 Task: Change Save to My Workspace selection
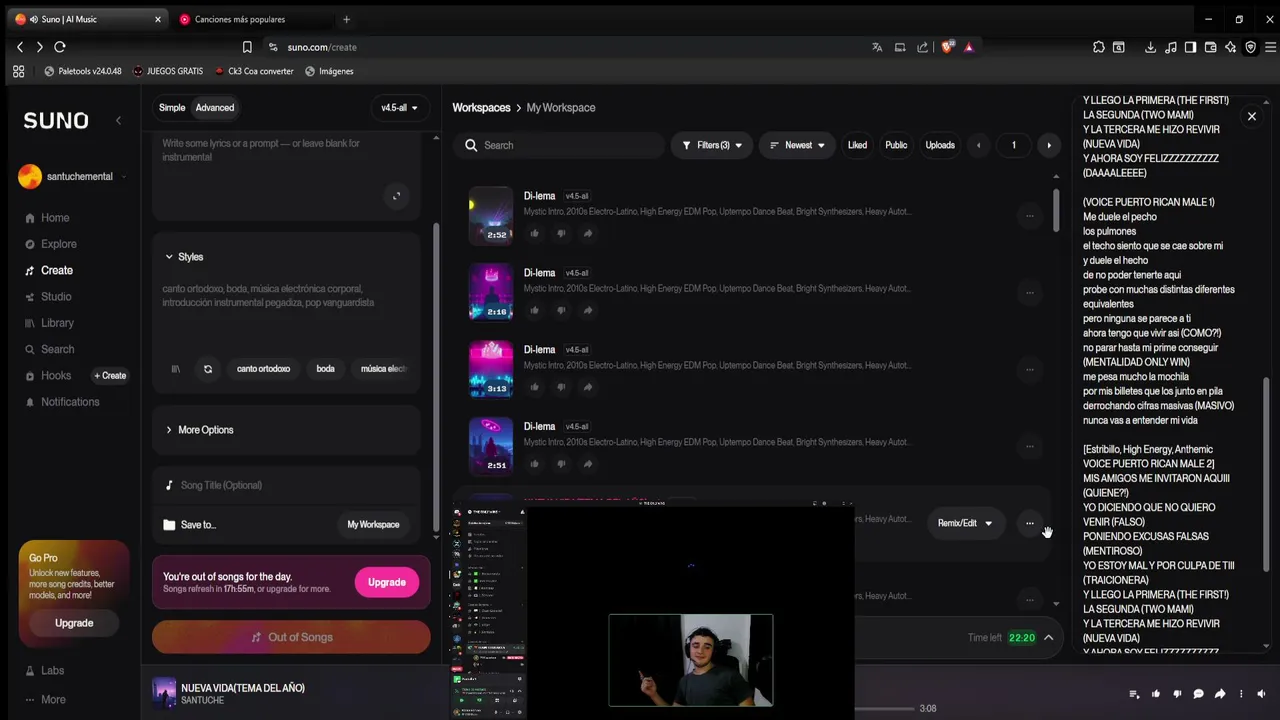point(373,525)
